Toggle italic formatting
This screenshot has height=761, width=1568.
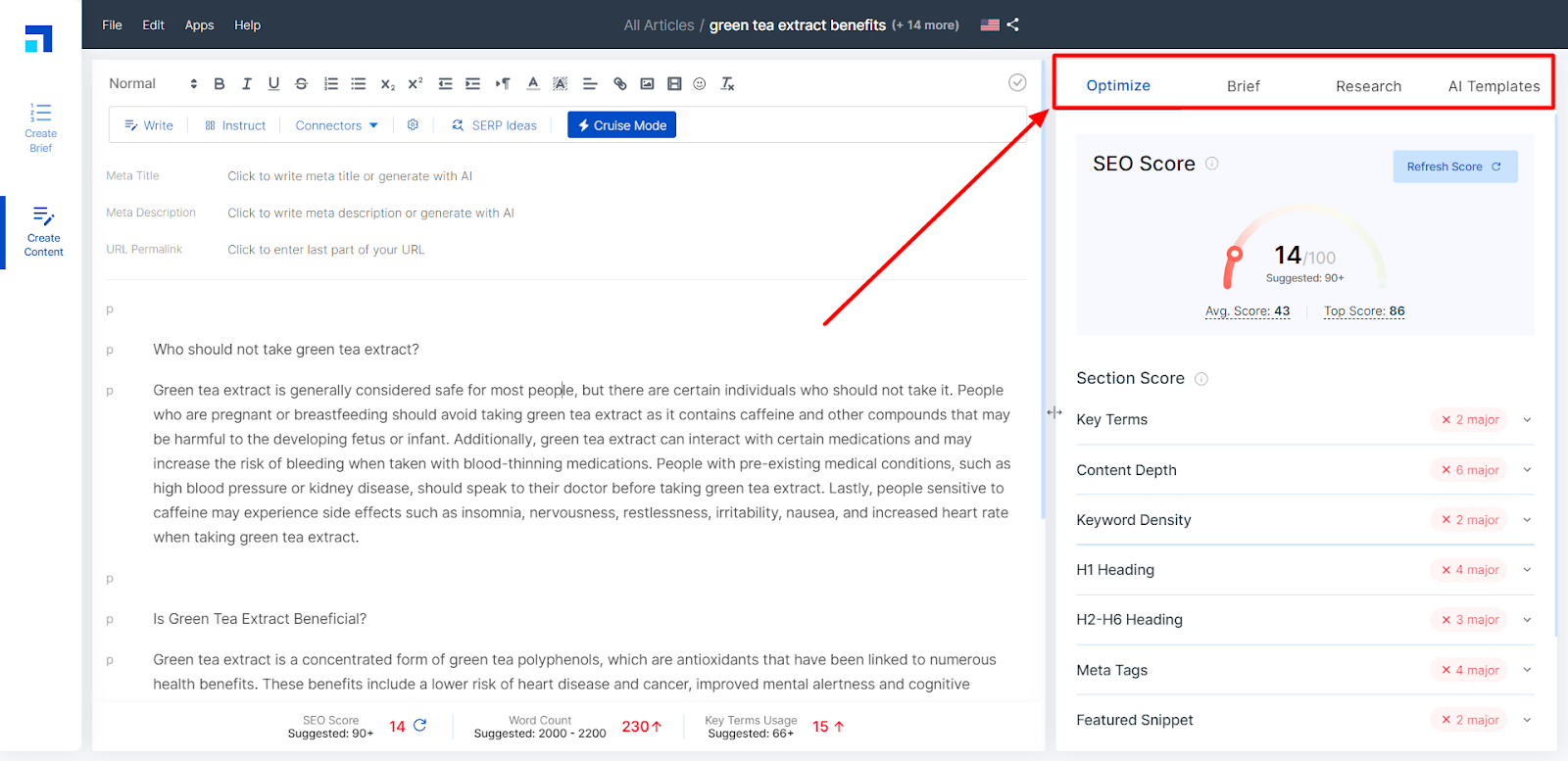247,84
